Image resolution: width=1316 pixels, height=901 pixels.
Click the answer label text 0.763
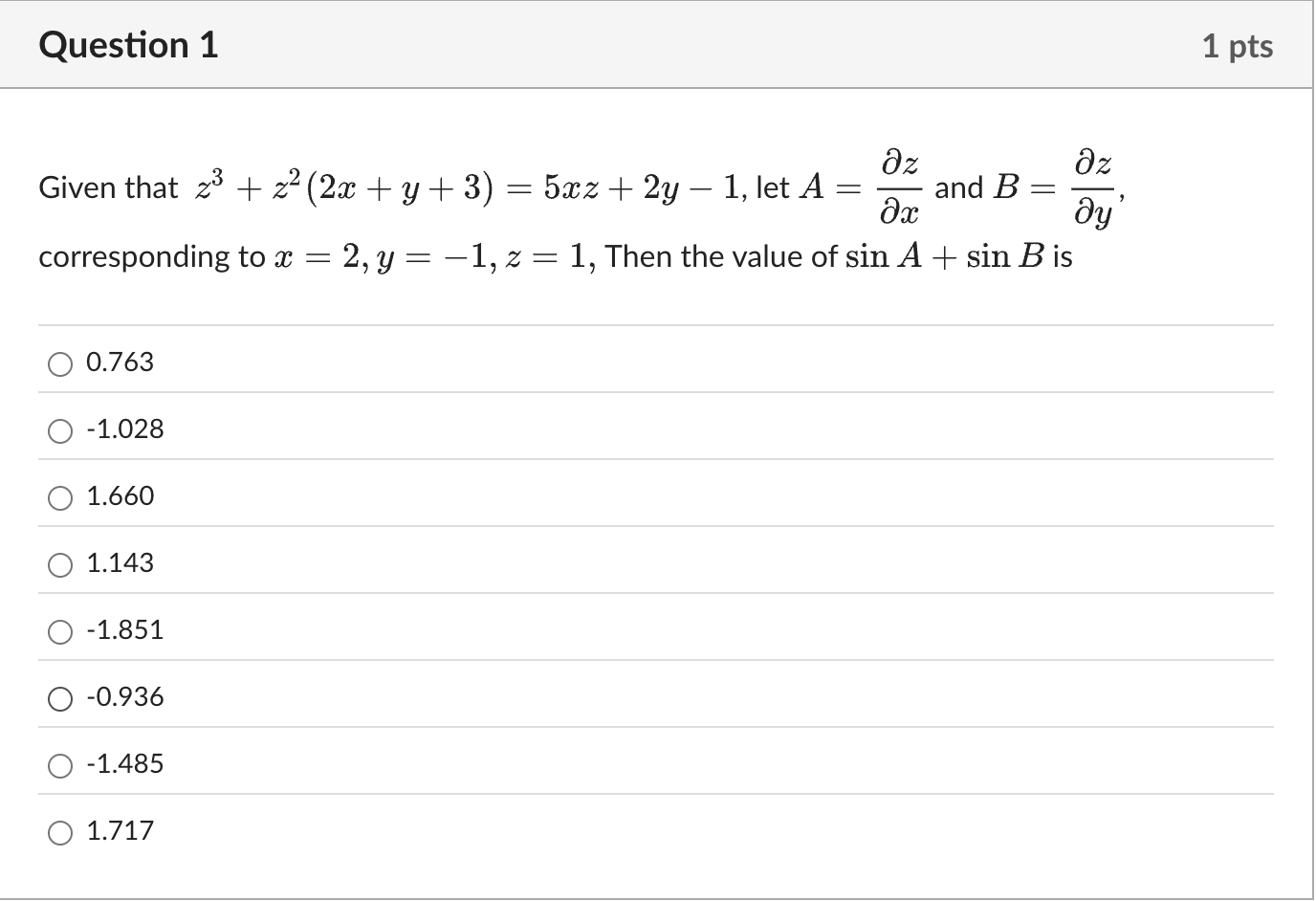[119, 363]
